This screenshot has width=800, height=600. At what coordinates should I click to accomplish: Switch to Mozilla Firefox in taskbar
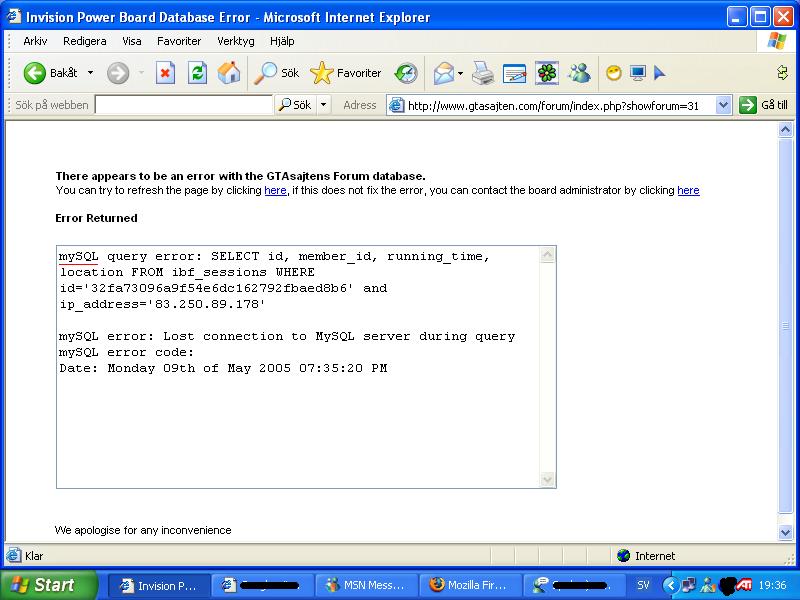pyautogui.click(x=469, y=585)
